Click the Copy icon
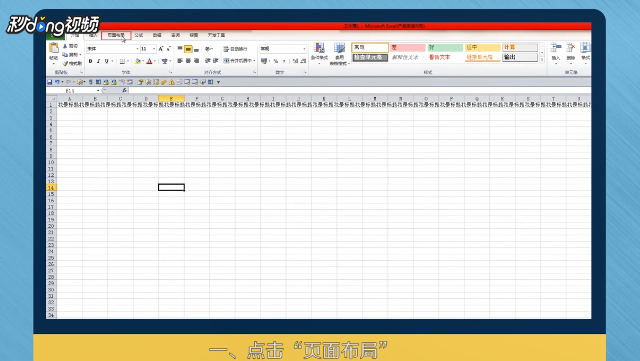This screenshot has width=640, height=361. click(x=65, y=55)
